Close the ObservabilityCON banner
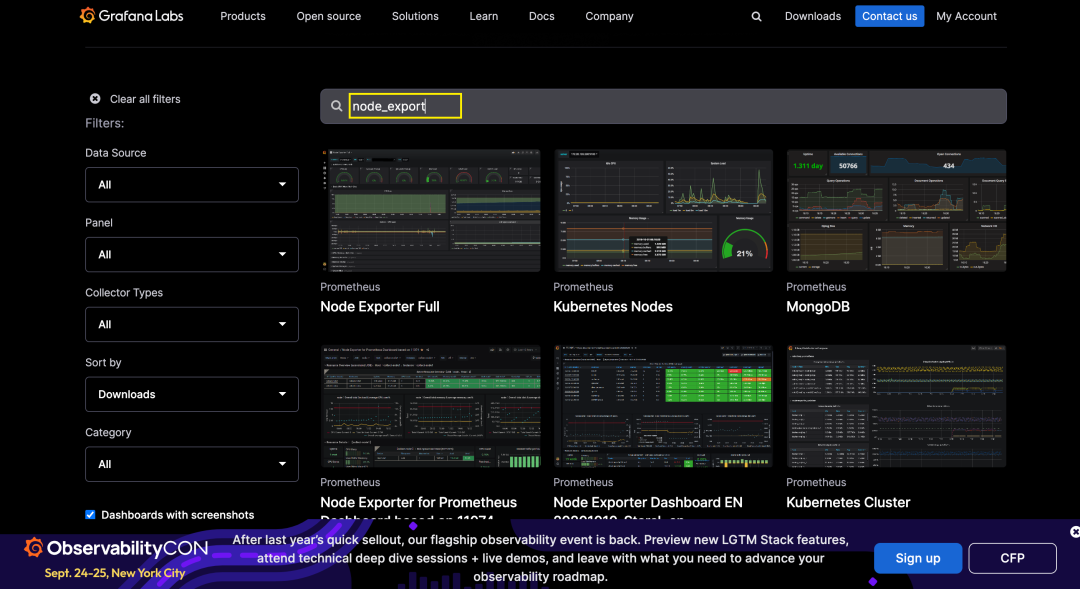The height and width of the screenshot is (589, 1080). coord(1074,532)
